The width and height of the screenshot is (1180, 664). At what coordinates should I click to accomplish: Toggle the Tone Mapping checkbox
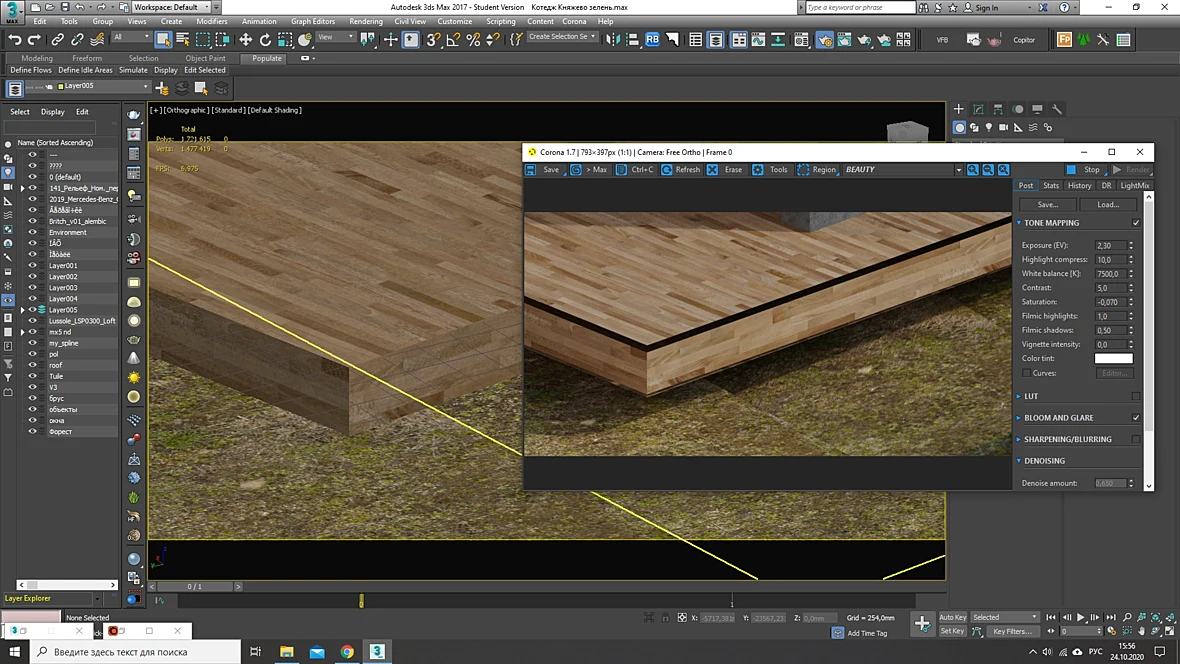click(x=1136, y=223)
